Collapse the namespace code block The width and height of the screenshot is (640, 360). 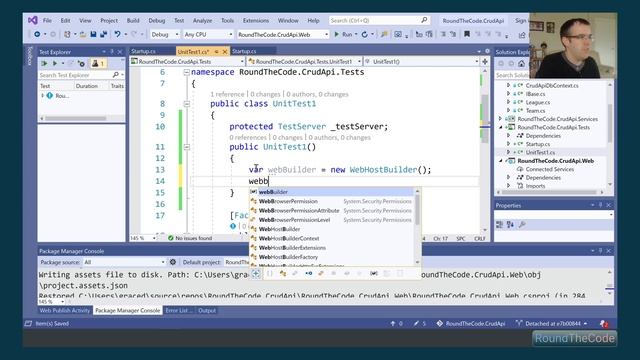[x=187, y=72]
